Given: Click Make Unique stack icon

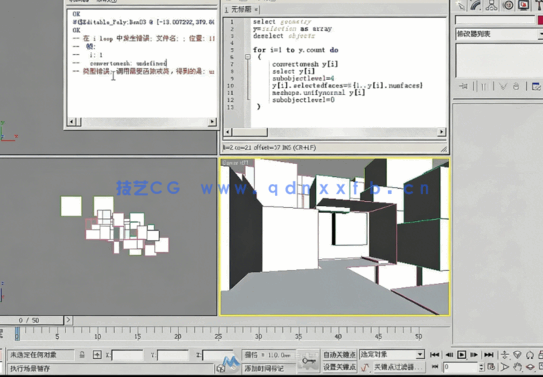Looking at the screenshot, I should (x=502, y=86).
